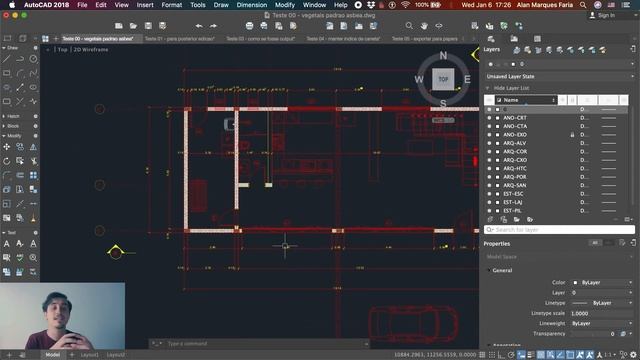
Task: Select the Copy tool in Modify panel
Action: (x=20, y=147)
